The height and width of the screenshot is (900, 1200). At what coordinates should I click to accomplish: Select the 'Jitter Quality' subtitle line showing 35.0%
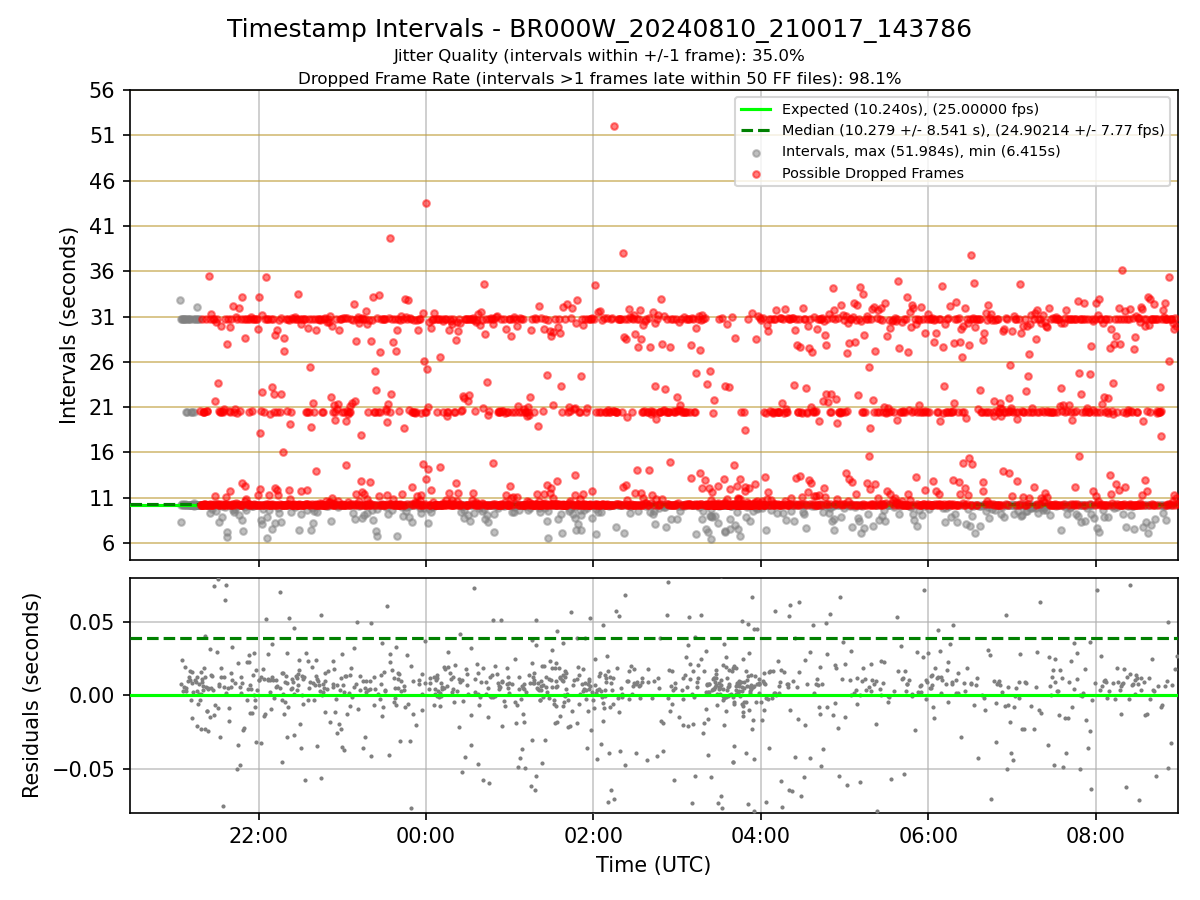click(599, 56)
